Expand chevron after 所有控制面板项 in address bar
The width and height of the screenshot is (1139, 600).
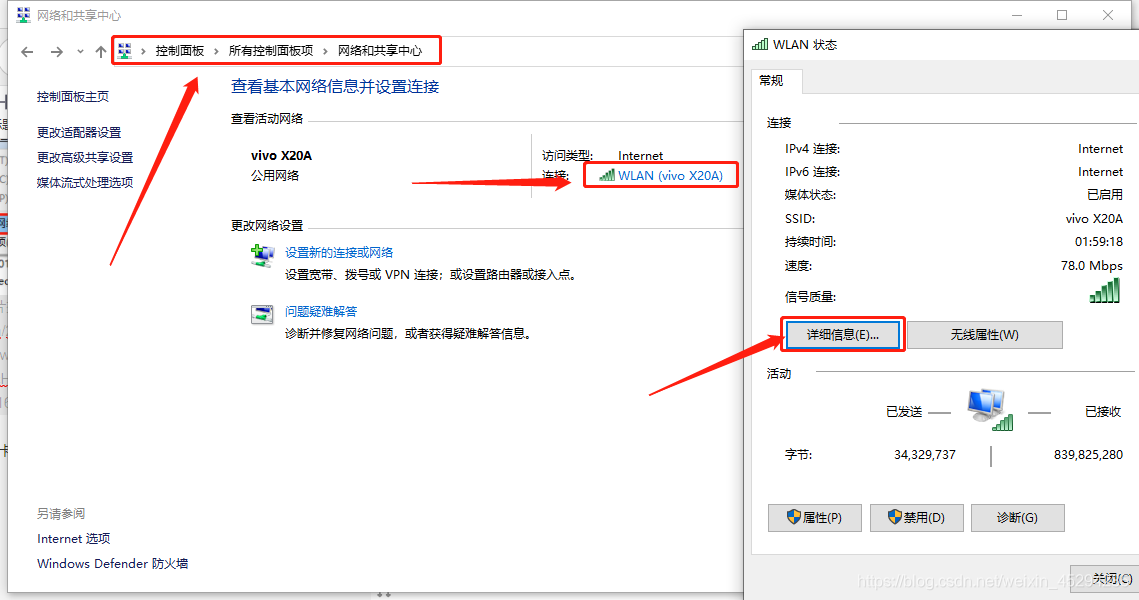pyautogui.click(x=325, y=51)
